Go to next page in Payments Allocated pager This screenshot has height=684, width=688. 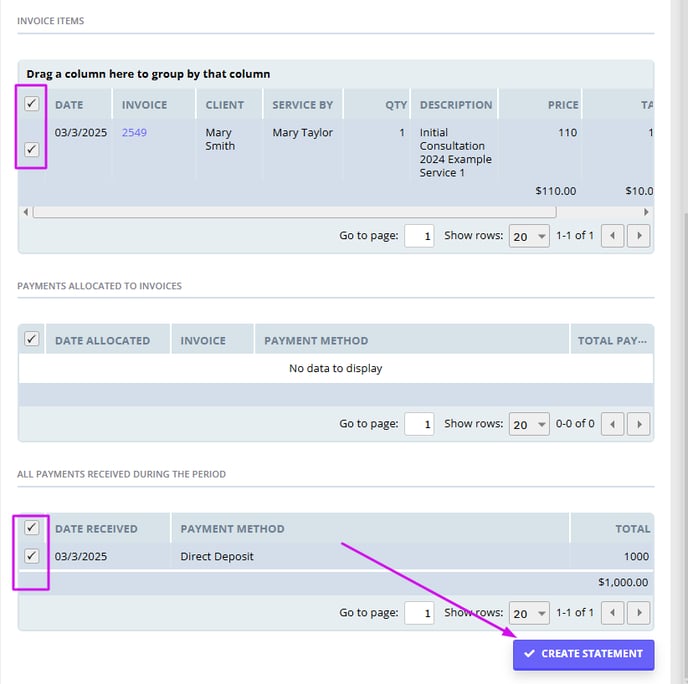tap(639, 424)
